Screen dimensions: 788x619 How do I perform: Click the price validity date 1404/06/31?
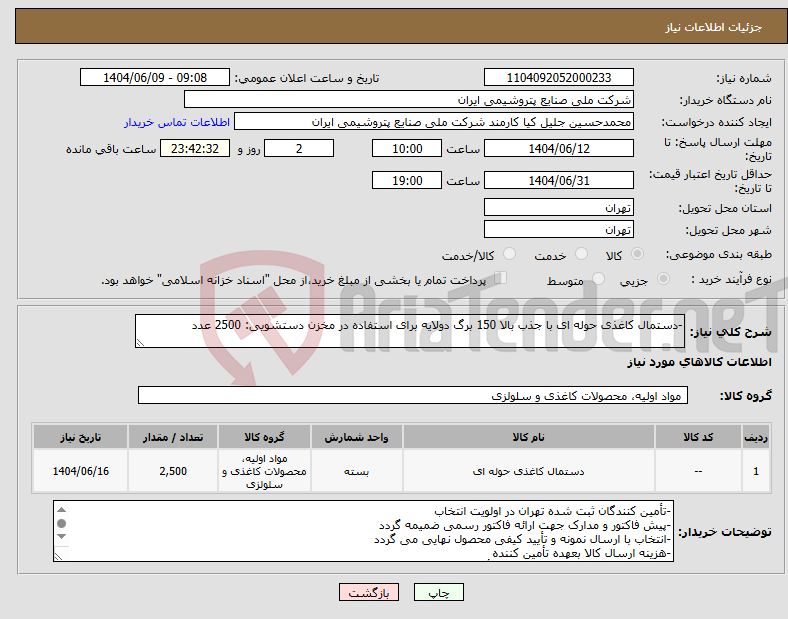pyautogui.click(x=558, y=180)
